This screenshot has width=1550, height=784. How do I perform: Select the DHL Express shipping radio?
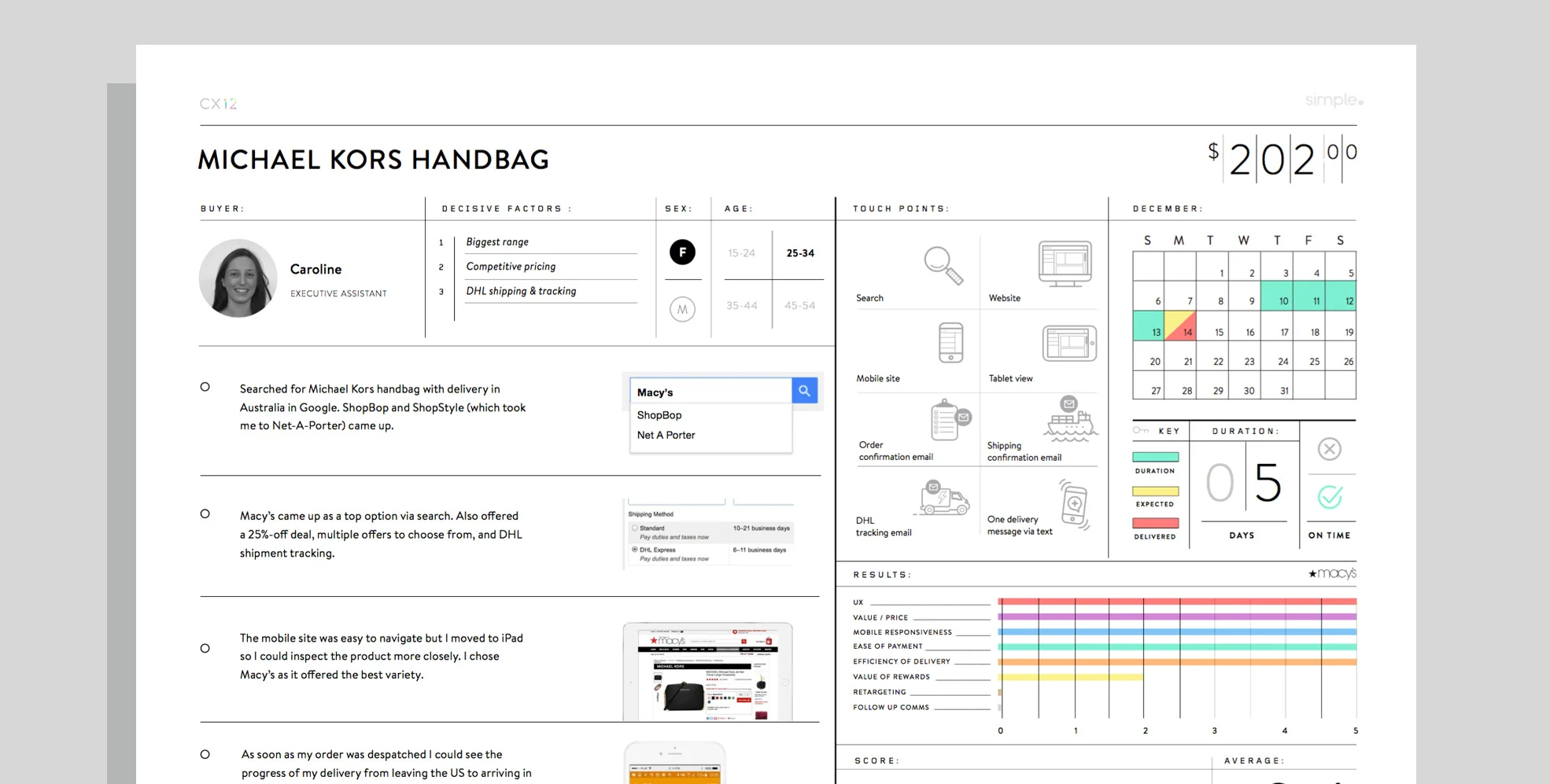tap(634, 550)
